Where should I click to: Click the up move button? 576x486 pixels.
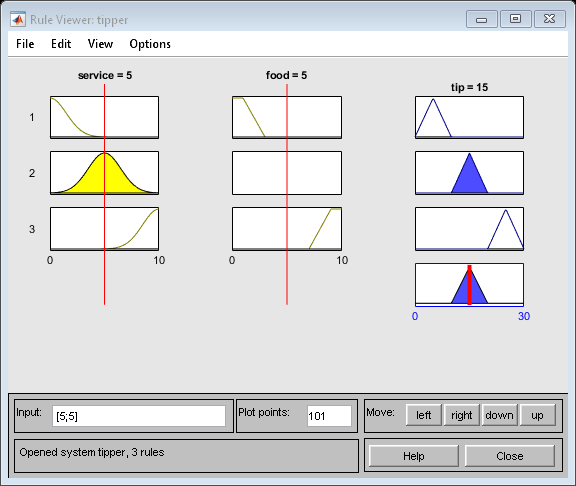tap(537, 415)
